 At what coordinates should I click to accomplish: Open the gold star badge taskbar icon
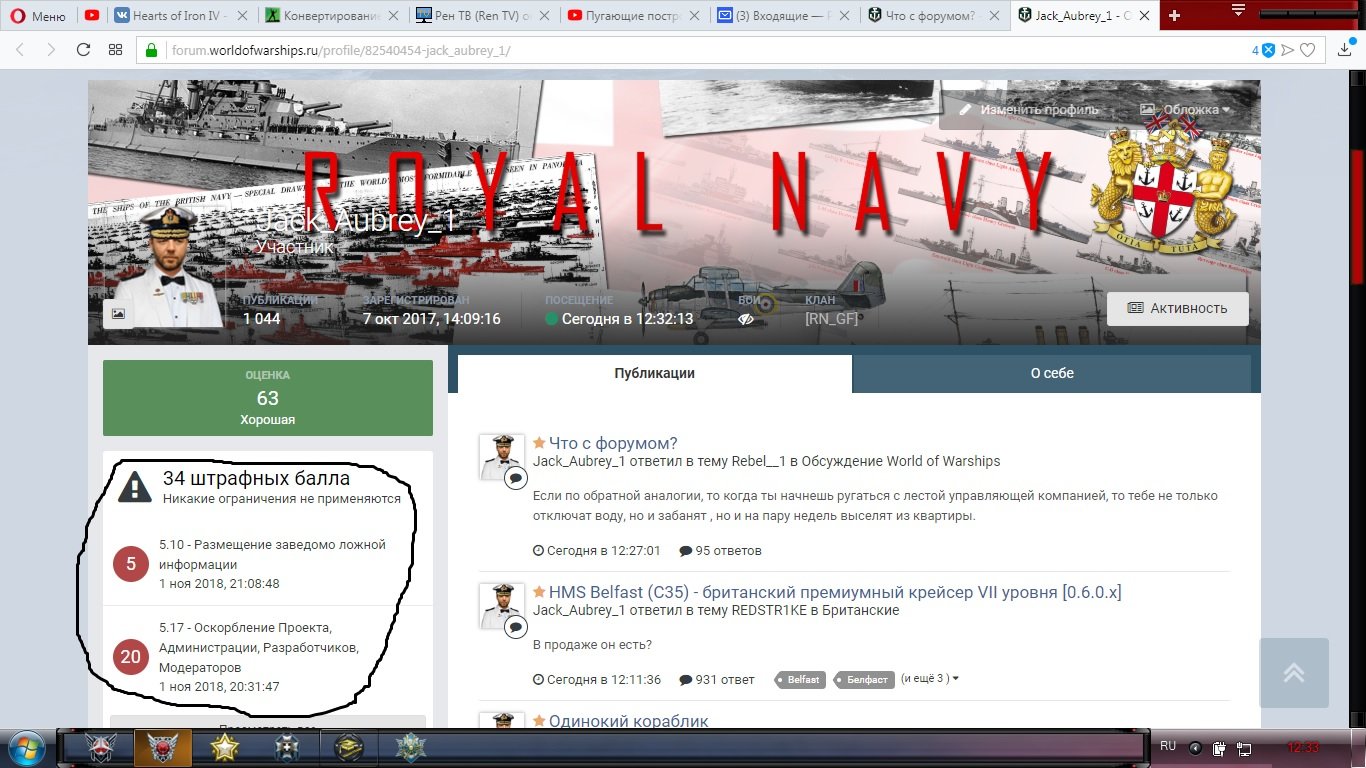pyautogui.click(x=227, y=748)
